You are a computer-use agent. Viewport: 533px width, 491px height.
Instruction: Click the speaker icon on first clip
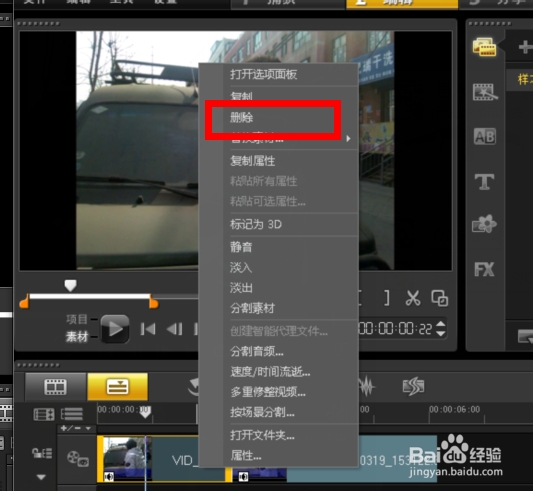[x=109, y=476]
